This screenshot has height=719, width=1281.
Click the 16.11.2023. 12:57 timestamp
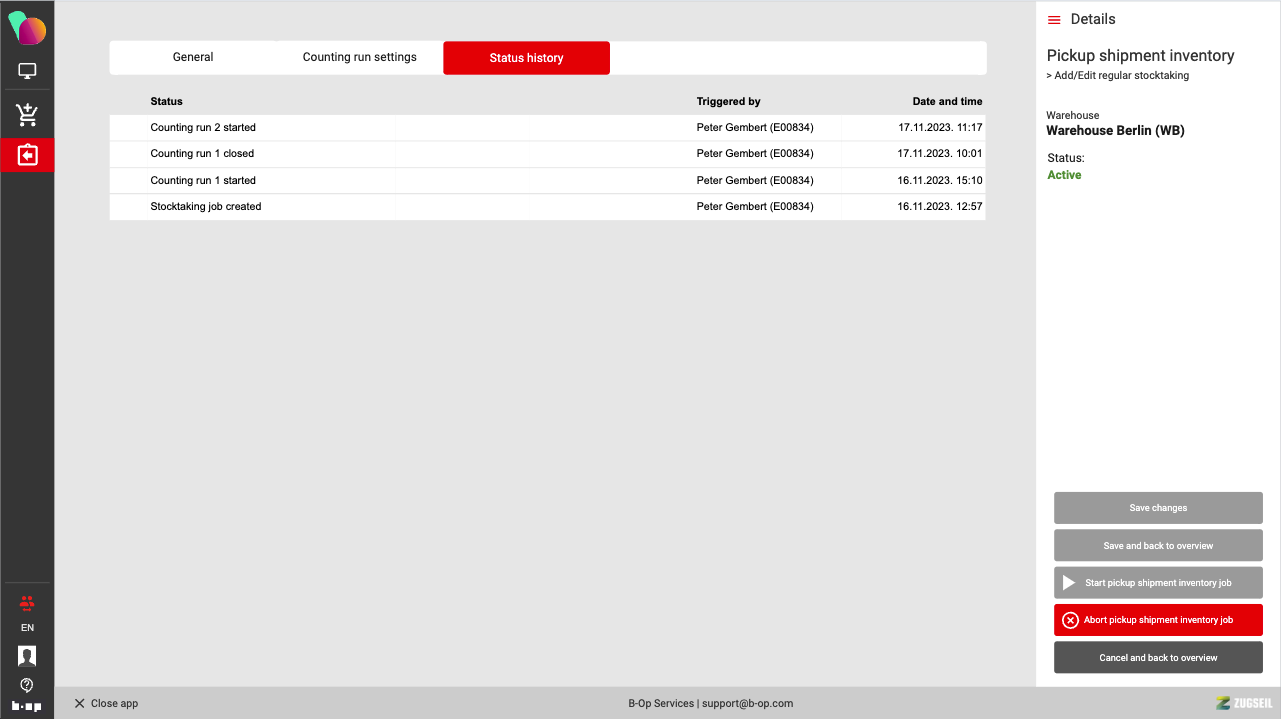(940, 207)
